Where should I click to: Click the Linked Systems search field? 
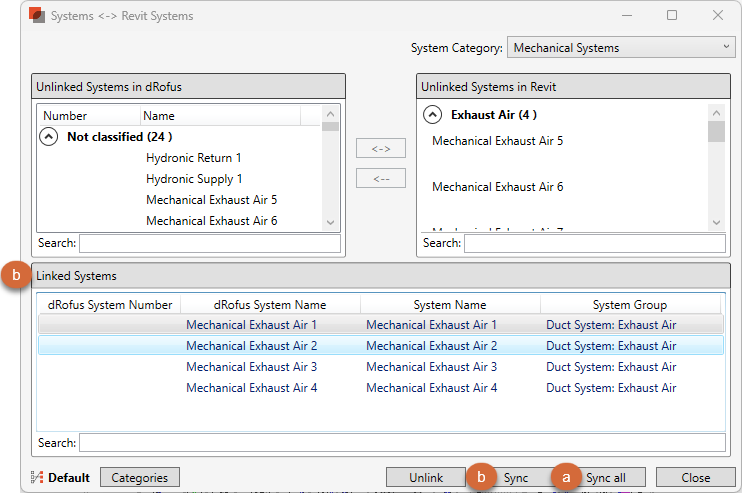[402, 442]
